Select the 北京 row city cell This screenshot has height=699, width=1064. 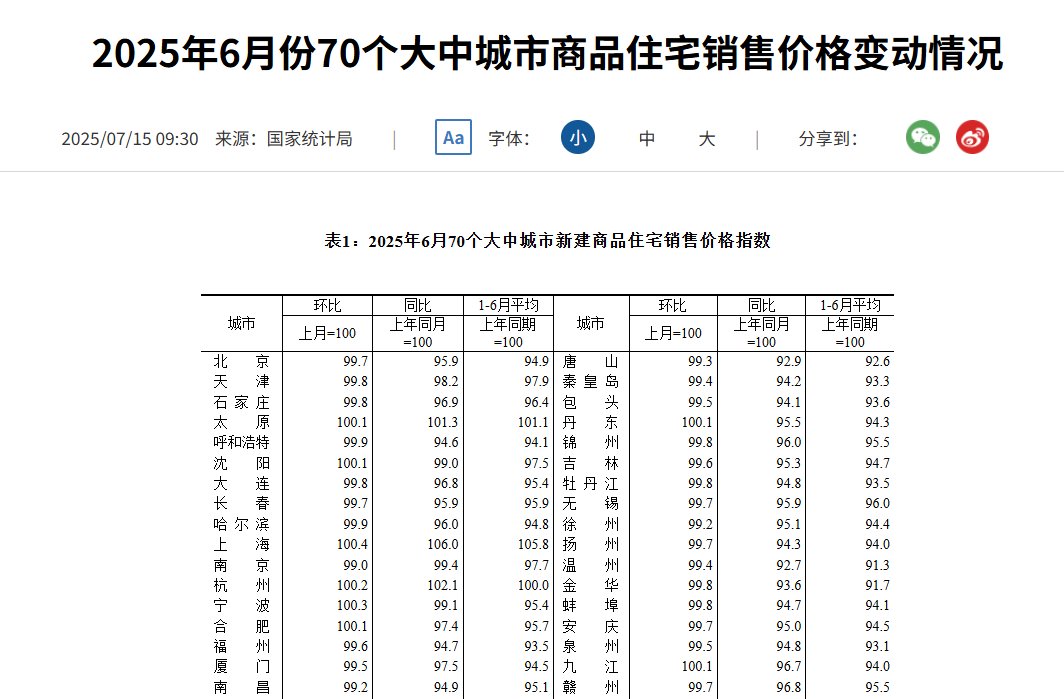pyautogui.click(x=241, y=361)
